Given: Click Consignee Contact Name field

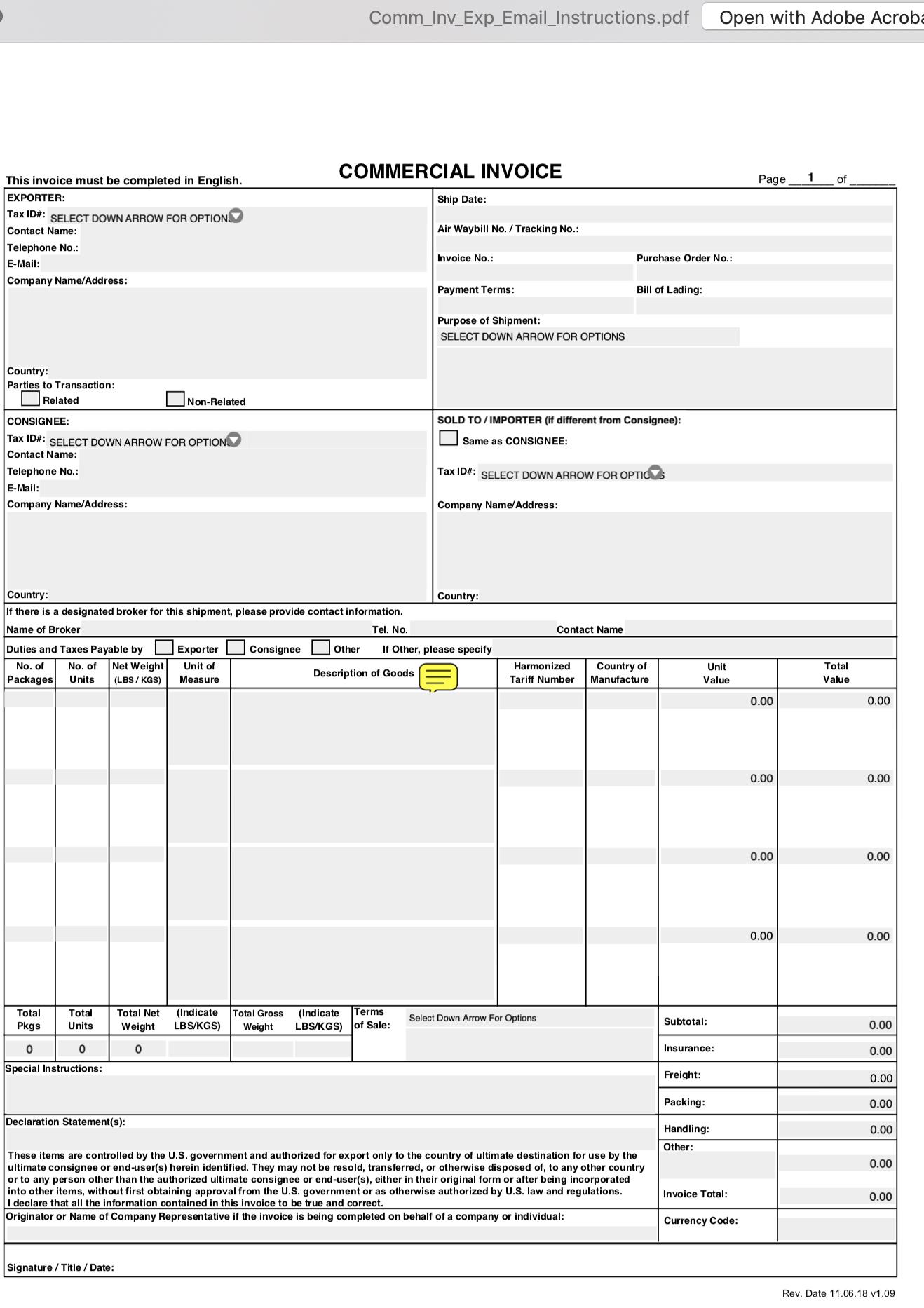Looking at the screenshot, I should (252, 455).
